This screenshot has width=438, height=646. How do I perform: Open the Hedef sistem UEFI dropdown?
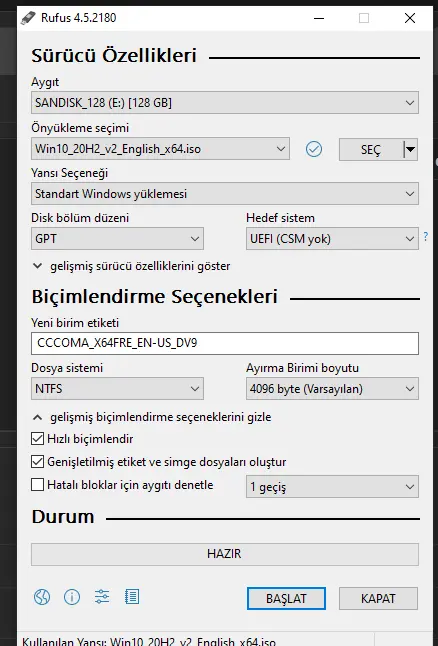(x=332, y=239)
